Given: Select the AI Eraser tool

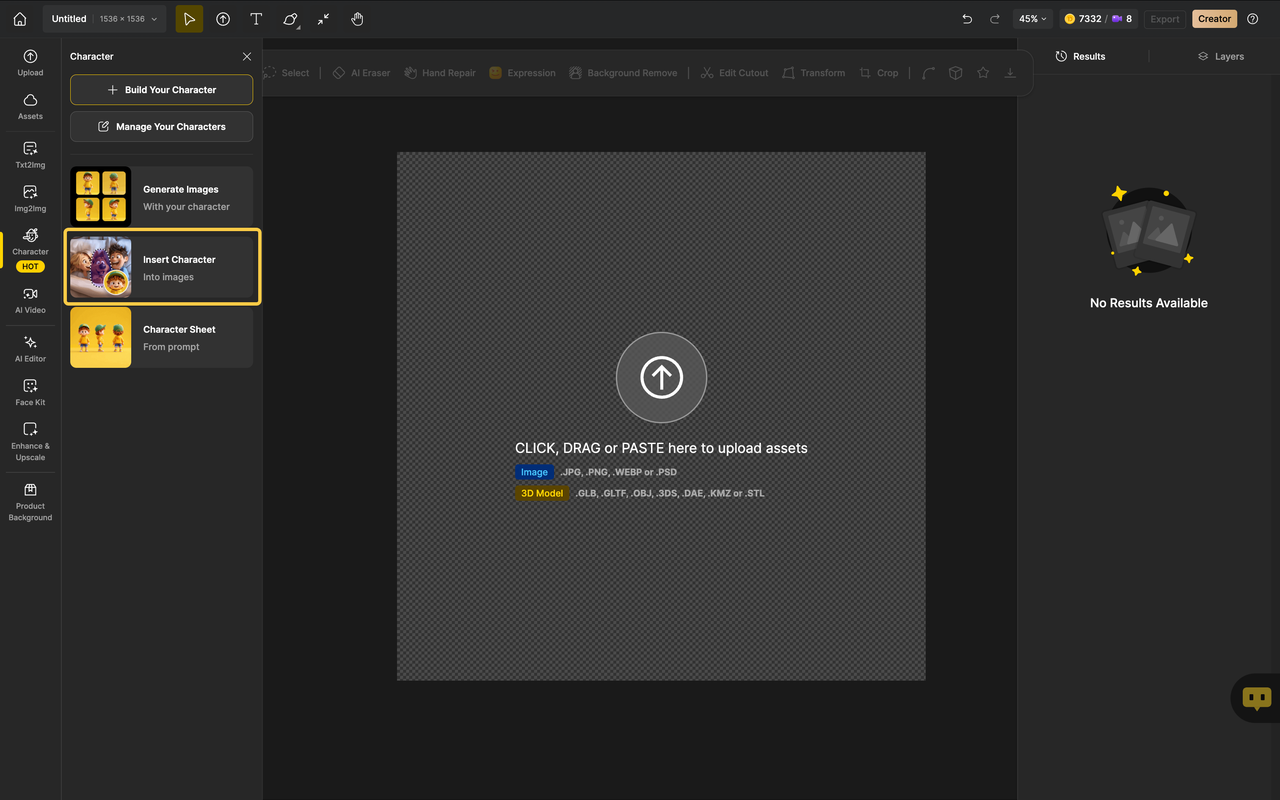Looking at the screenshot, I should click(x=361, y=72).
